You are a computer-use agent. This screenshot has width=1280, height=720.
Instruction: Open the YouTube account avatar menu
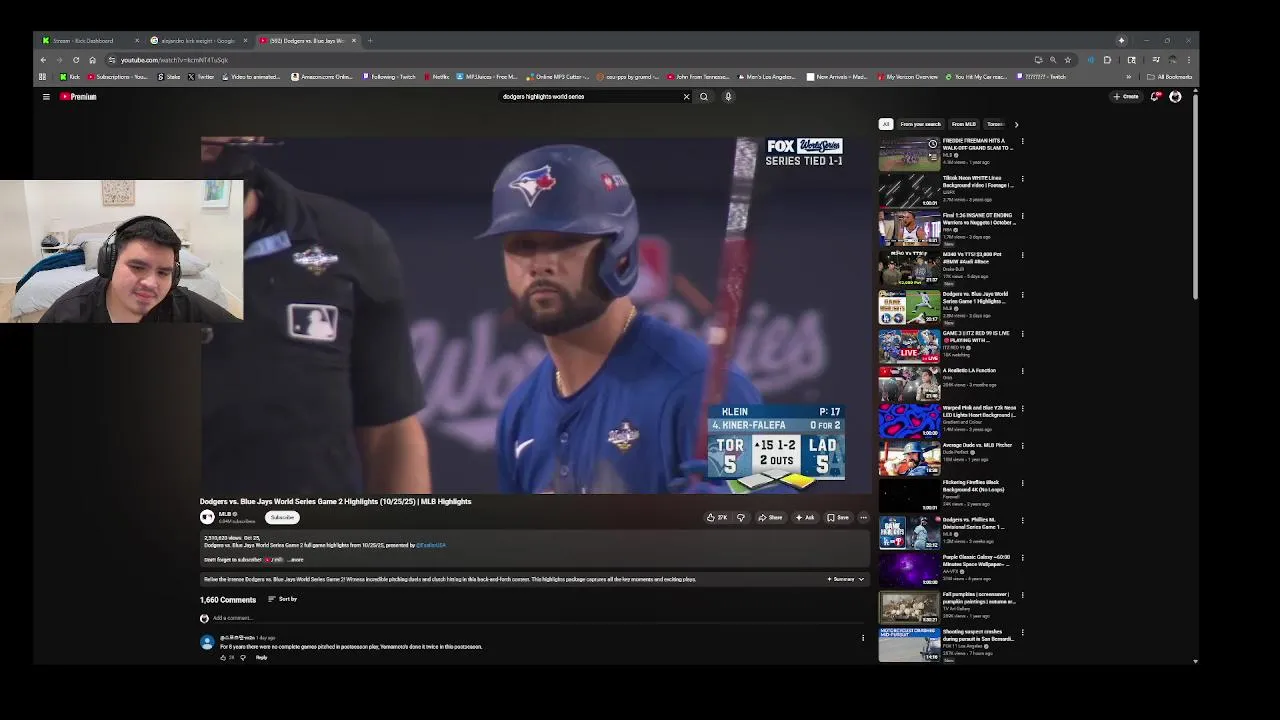pyautogui.click(x=1175, y=97)
